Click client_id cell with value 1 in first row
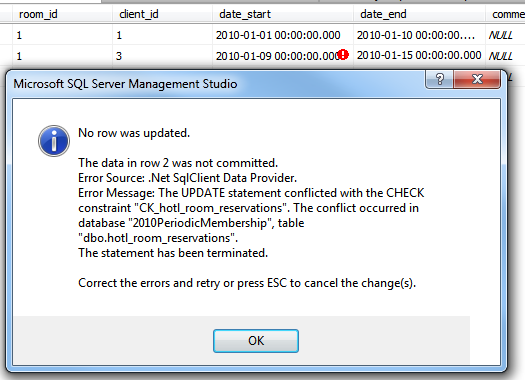525x380 pixels. coord(162,35)
